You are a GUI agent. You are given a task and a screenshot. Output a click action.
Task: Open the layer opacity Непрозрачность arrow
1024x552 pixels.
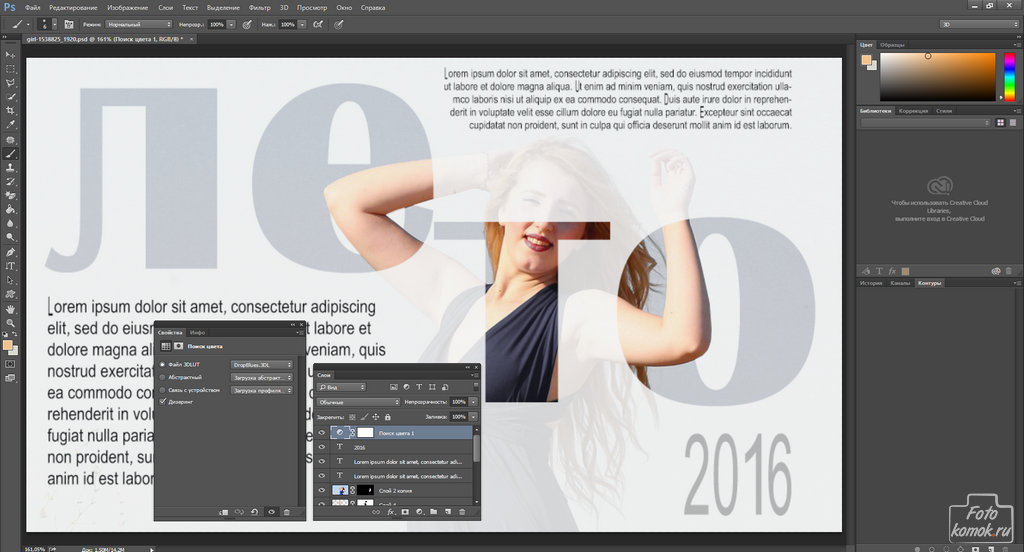pyautogui.click(x=473, y=402)
